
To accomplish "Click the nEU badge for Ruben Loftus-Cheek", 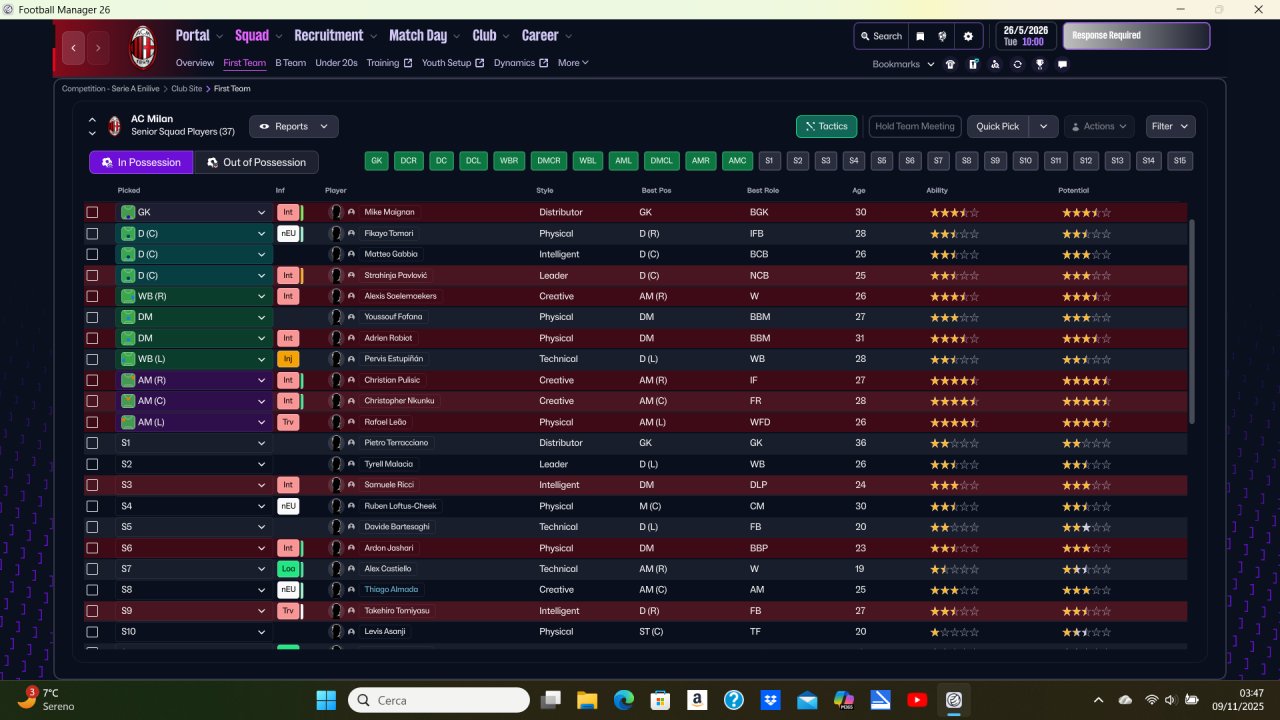I will pyautogui.click(x=288, y=506).
